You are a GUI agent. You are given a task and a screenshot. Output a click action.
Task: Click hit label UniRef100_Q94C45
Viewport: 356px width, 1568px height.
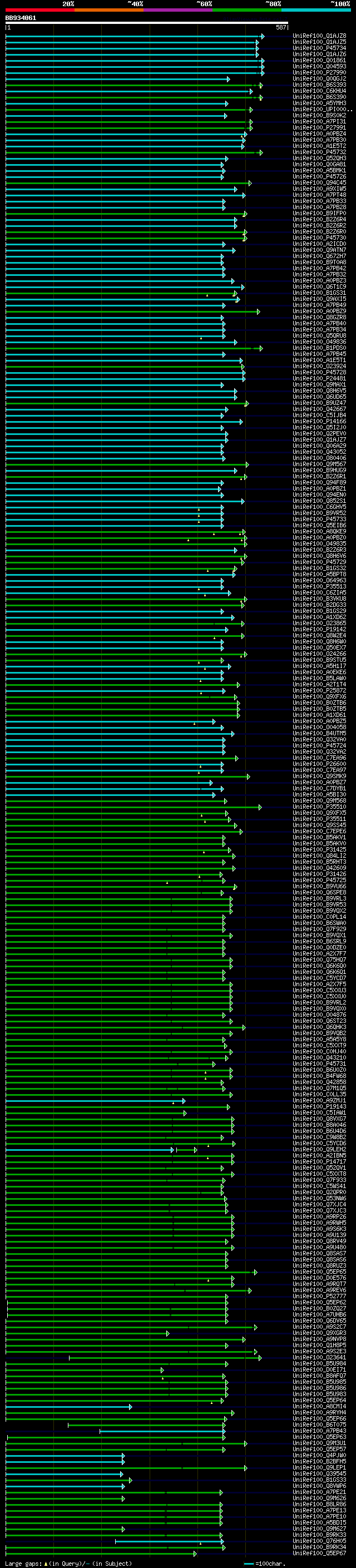[319, 182]
